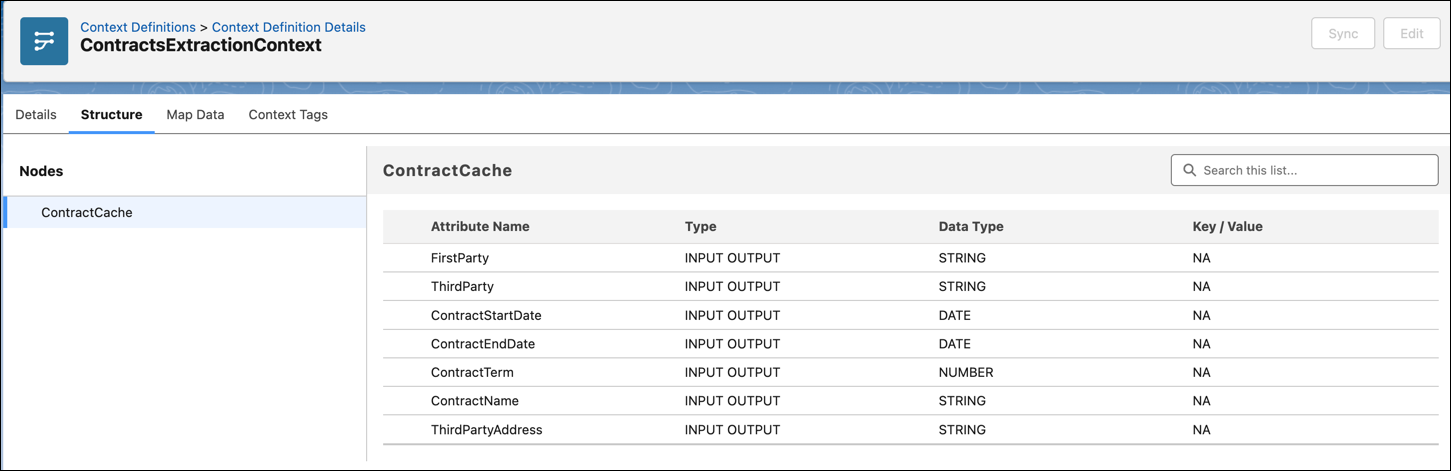
Task: Select the ContractEndDate attribute
Action: tap(483, 344)
